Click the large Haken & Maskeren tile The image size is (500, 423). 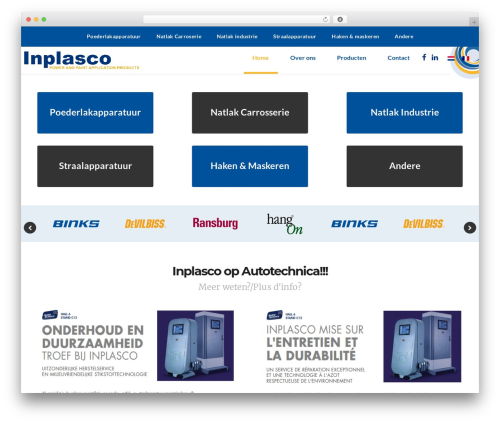coord(250,166)
